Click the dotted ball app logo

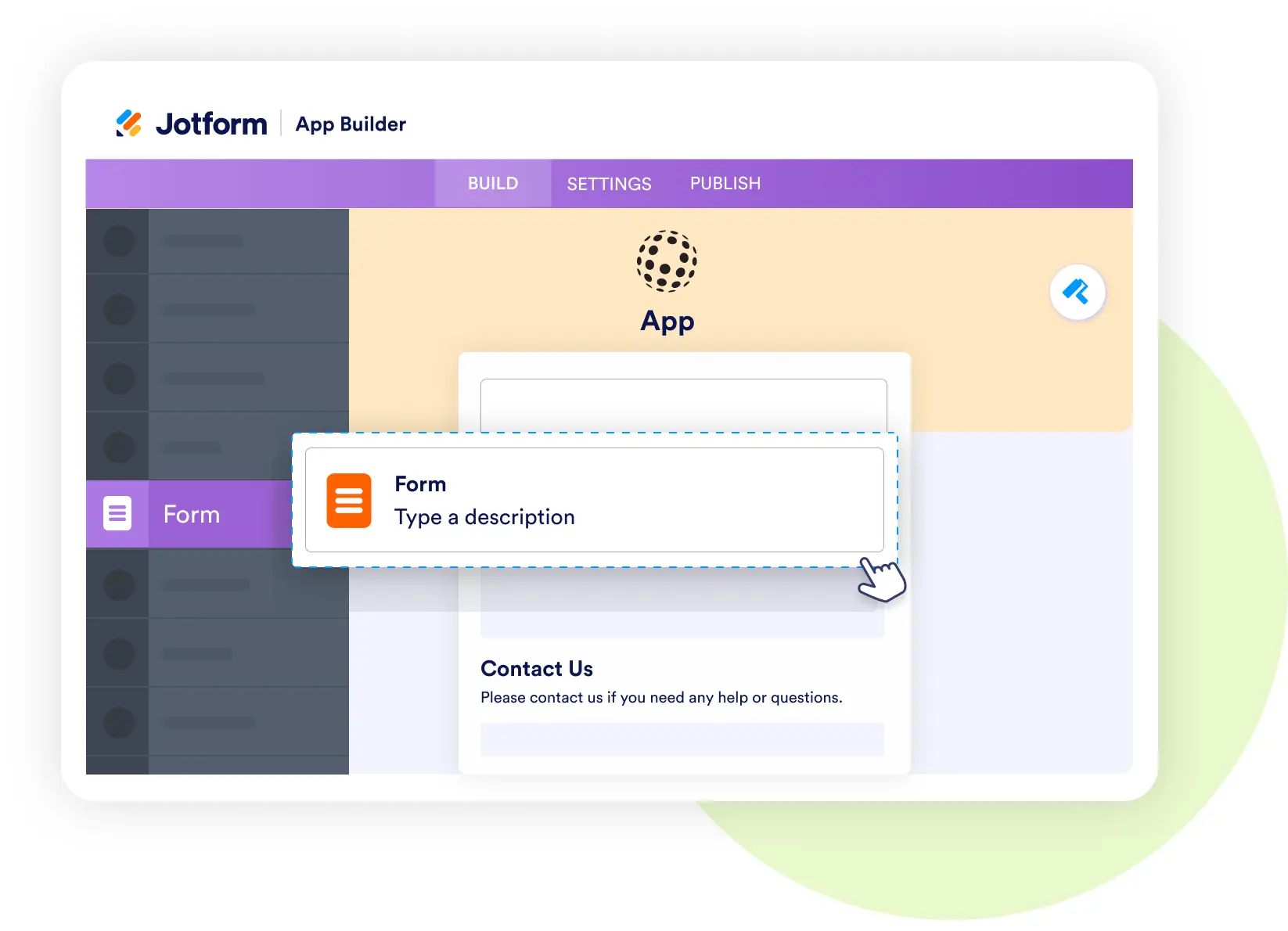tap(667, 261)
